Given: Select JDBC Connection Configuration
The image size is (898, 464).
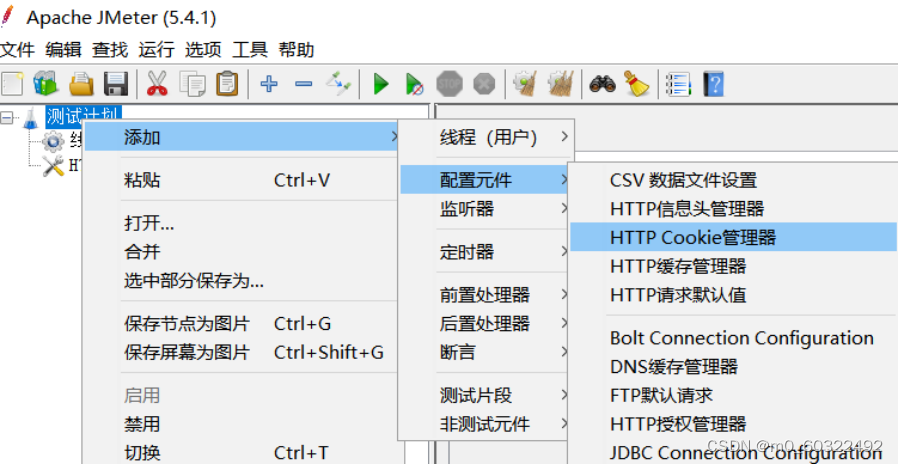Looking at the screenshot, I should 733,453.
